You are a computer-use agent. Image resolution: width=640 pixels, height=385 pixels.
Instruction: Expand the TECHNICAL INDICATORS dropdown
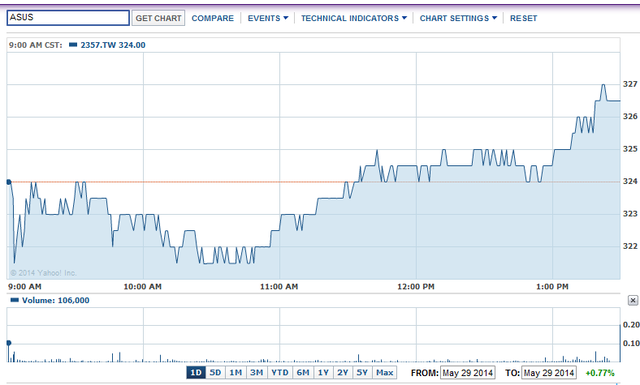click(x=354, y=18)
